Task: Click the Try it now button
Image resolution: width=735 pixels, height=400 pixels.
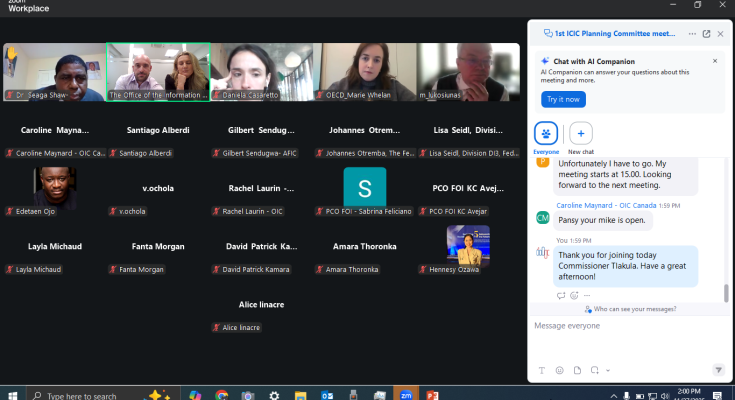Action: (563, 99)
